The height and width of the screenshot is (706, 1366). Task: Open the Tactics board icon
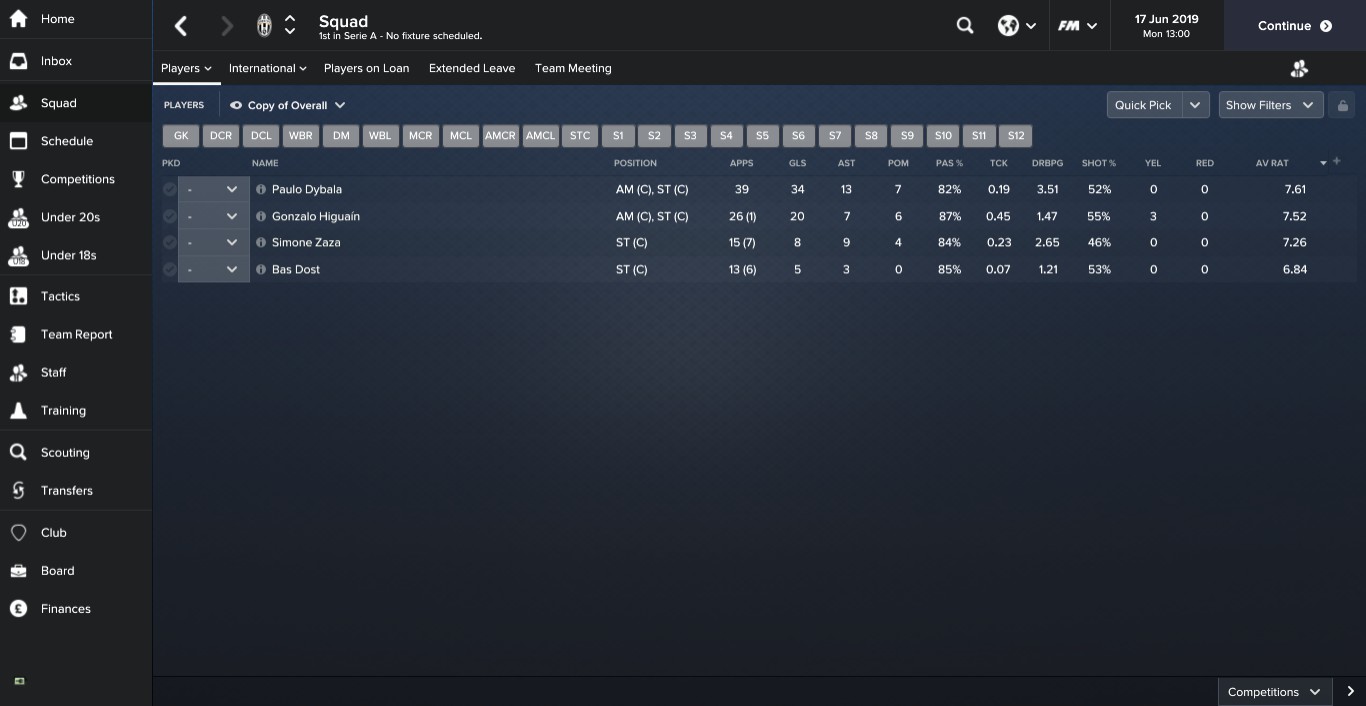(x=18, y=296)
